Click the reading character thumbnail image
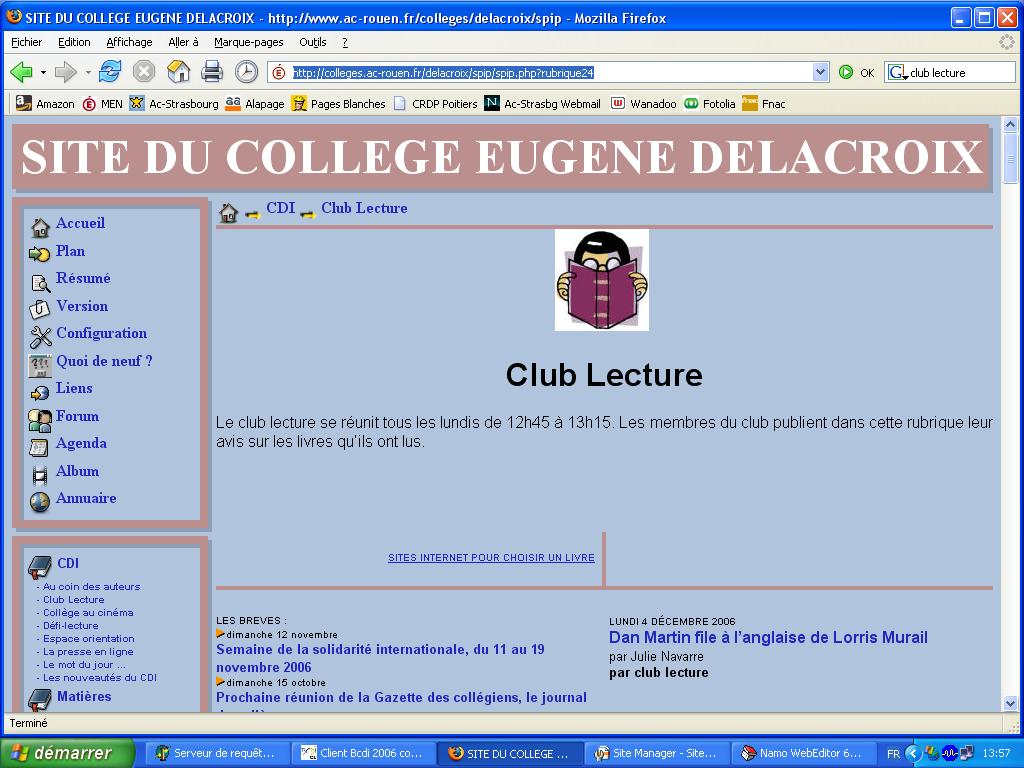This screenshot has height=768, width=1024. [x=601, y=280]
